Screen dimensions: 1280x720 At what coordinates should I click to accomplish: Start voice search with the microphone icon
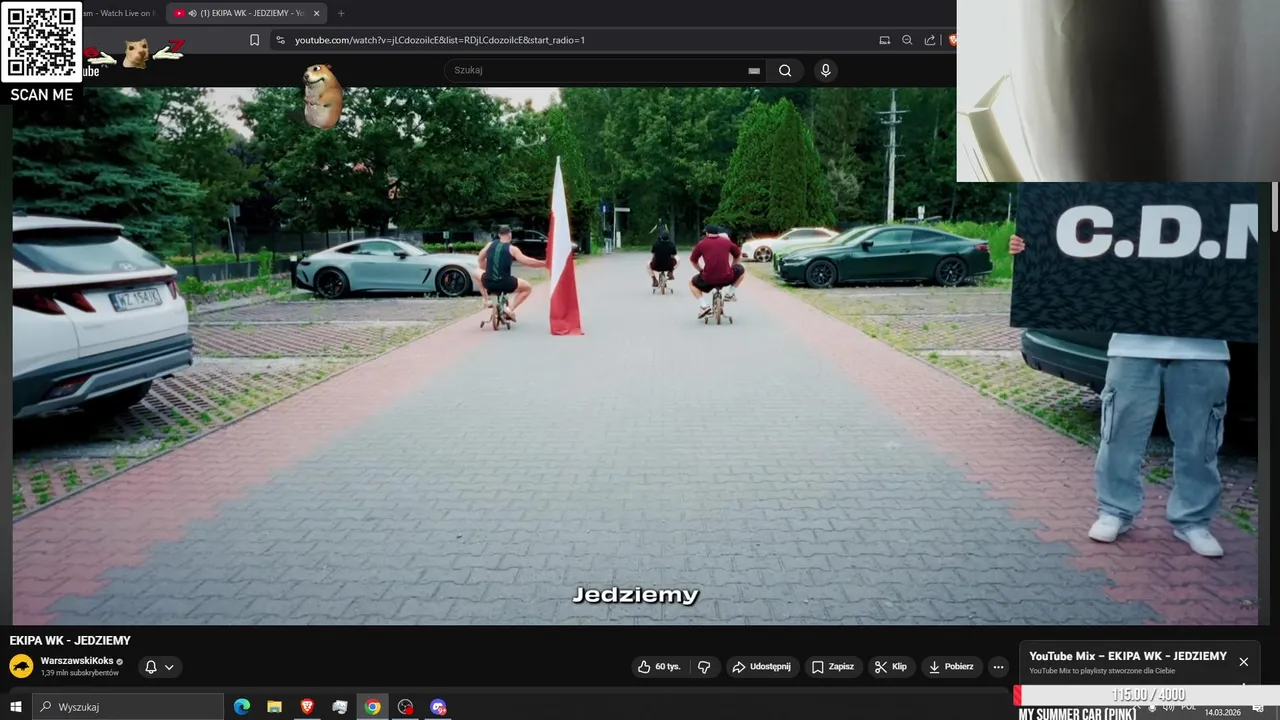[825, 70]
